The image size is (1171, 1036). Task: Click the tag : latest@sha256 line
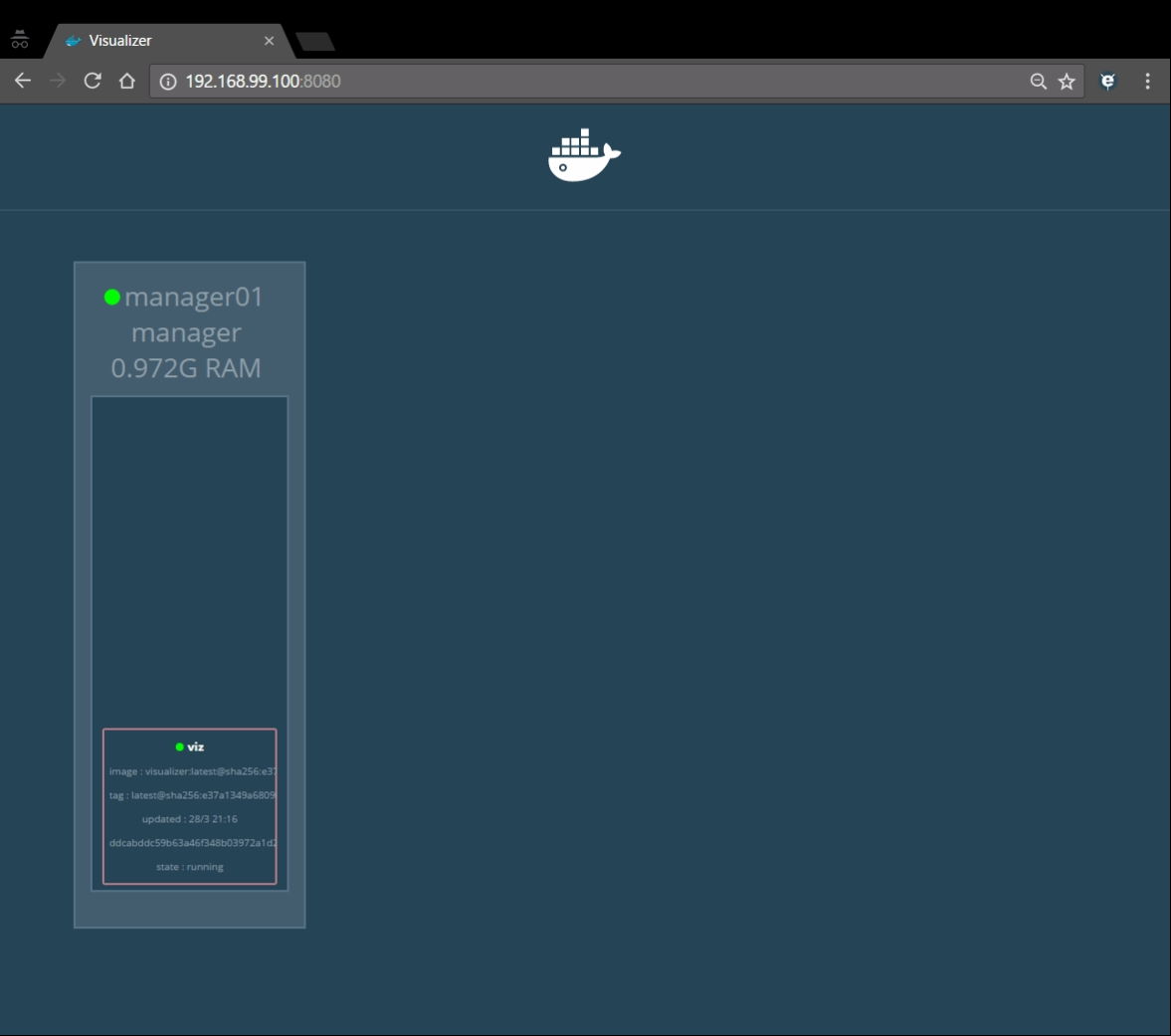pyautogui.click(x=192, y=795)
